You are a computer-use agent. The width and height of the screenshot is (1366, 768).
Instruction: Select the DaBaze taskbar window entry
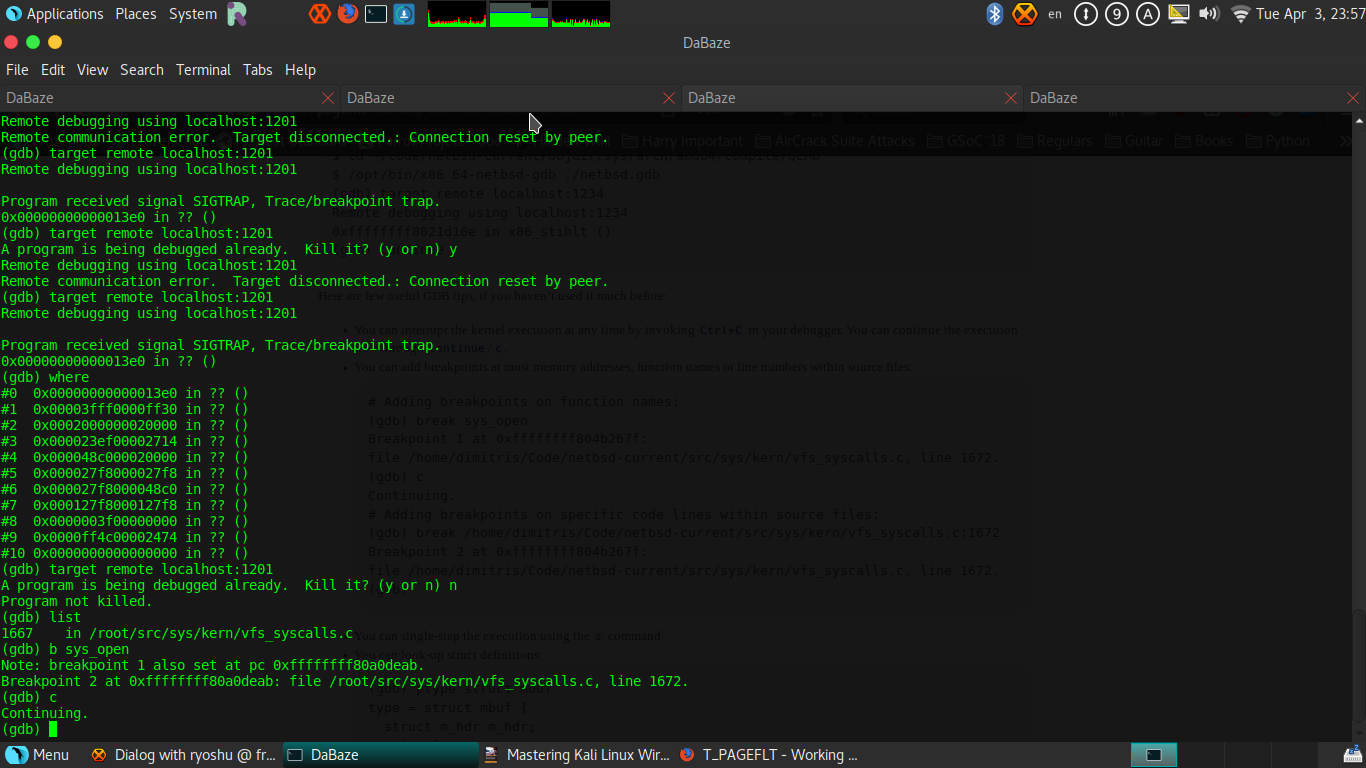pyautogui.click(x=380, y=755)
